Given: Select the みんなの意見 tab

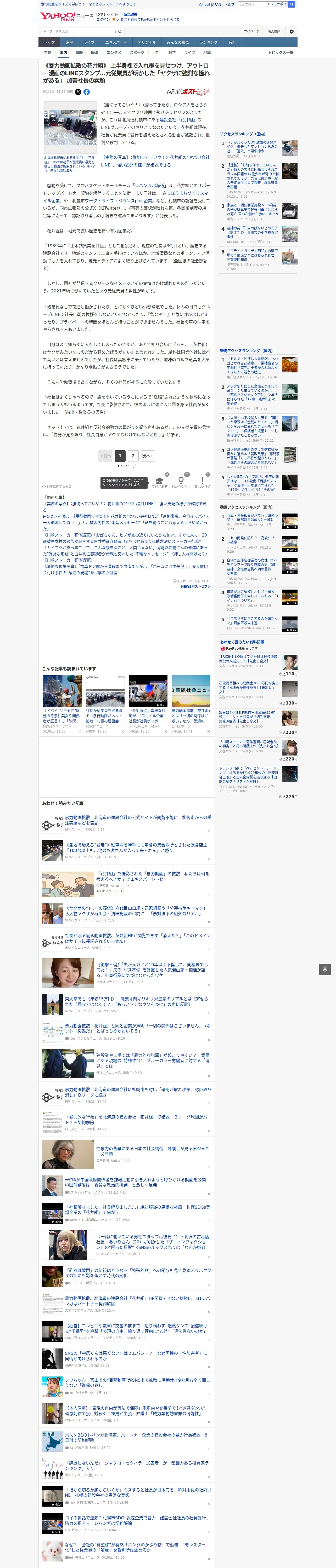Looking at the screenshot, I should click(x=178, y=42).
